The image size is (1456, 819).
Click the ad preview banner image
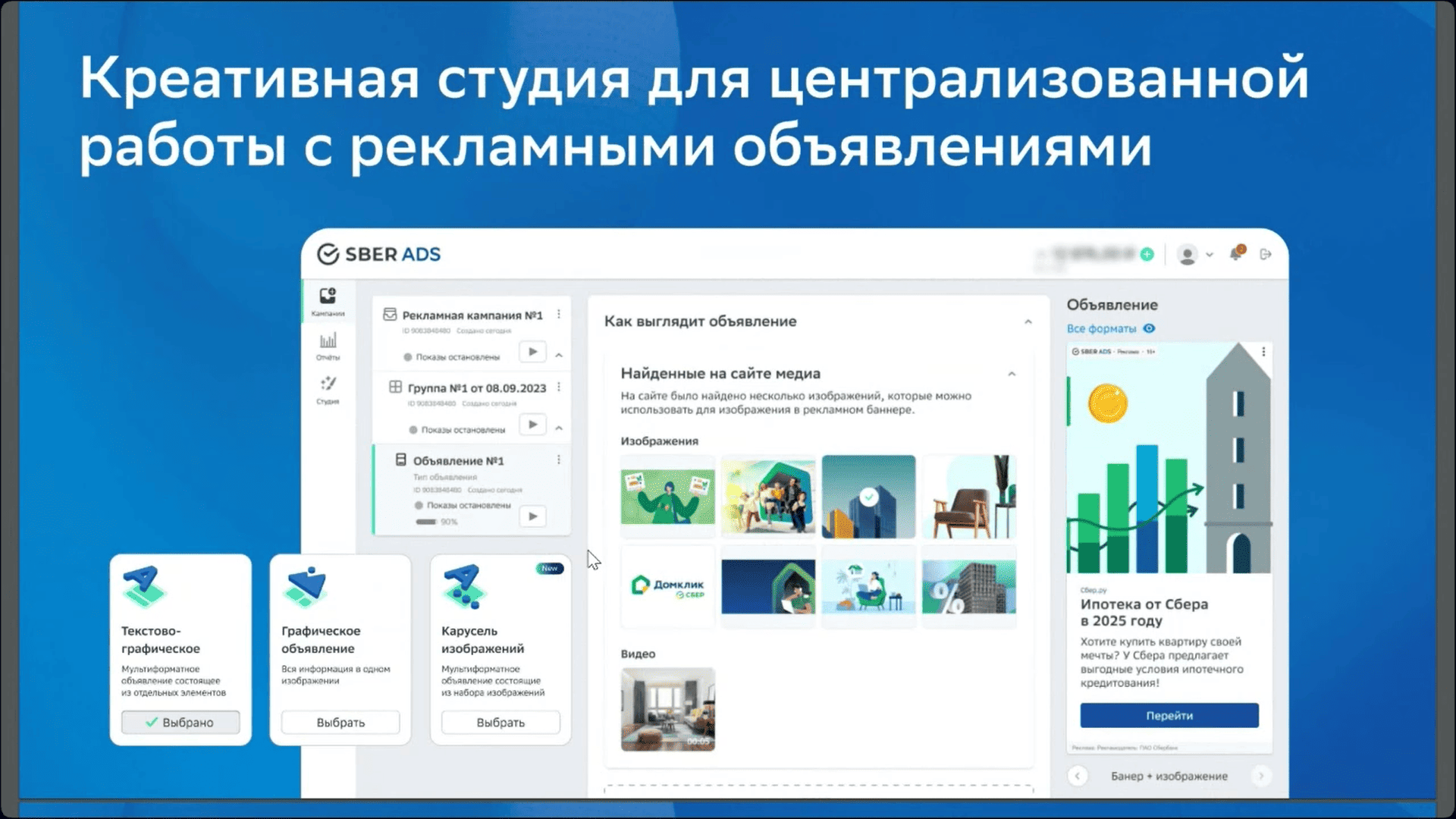[x=1169, y=458]
